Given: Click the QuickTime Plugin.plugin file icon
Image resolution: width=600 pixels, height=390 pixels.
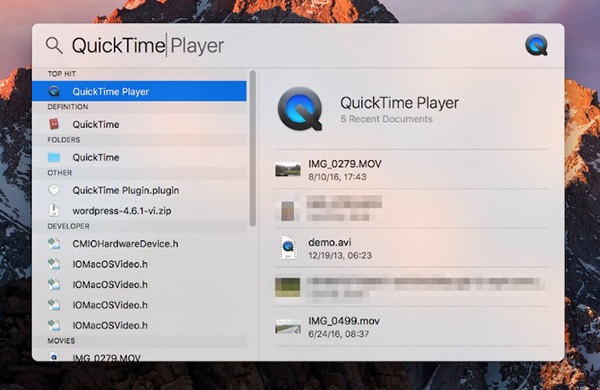Looking at the screenshot, I should (x=54, y=190).
